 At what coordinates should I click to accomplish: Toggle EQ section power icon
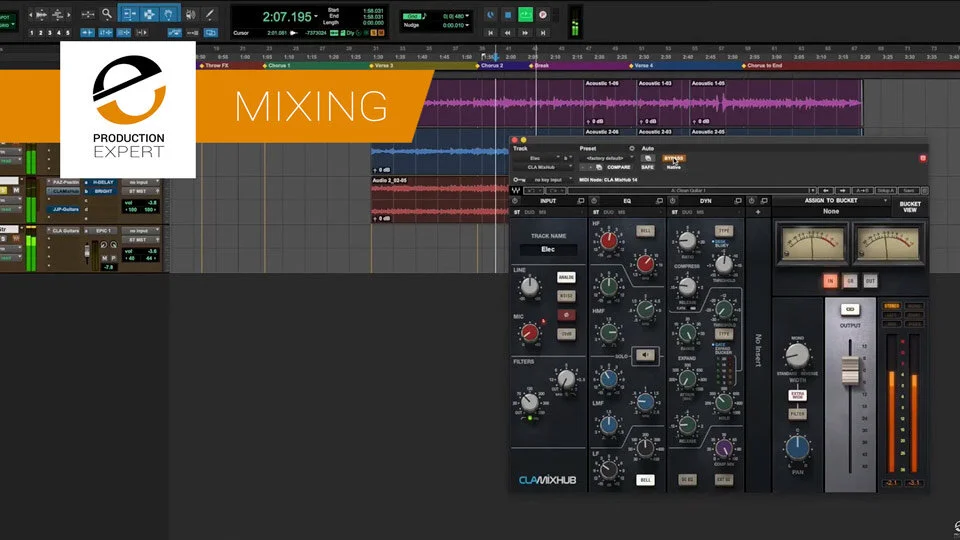(x=594, y=201)
